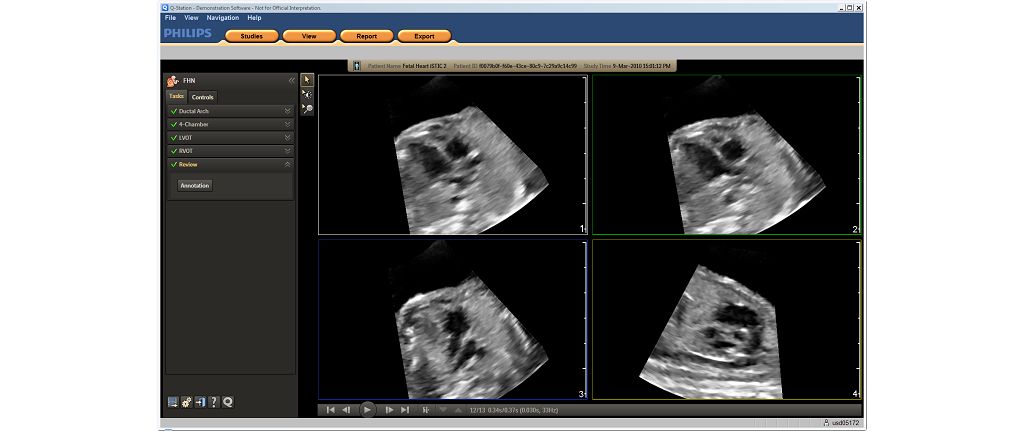Switch to the Controls tab
1024x431 pixels.
[x=202, y=97]
